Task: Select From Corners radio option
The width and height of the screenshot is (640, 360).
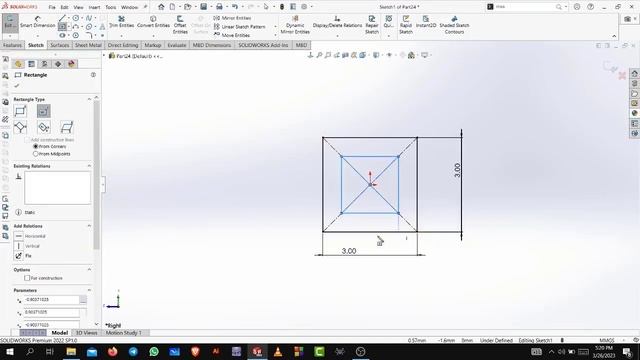Action: 36,146
